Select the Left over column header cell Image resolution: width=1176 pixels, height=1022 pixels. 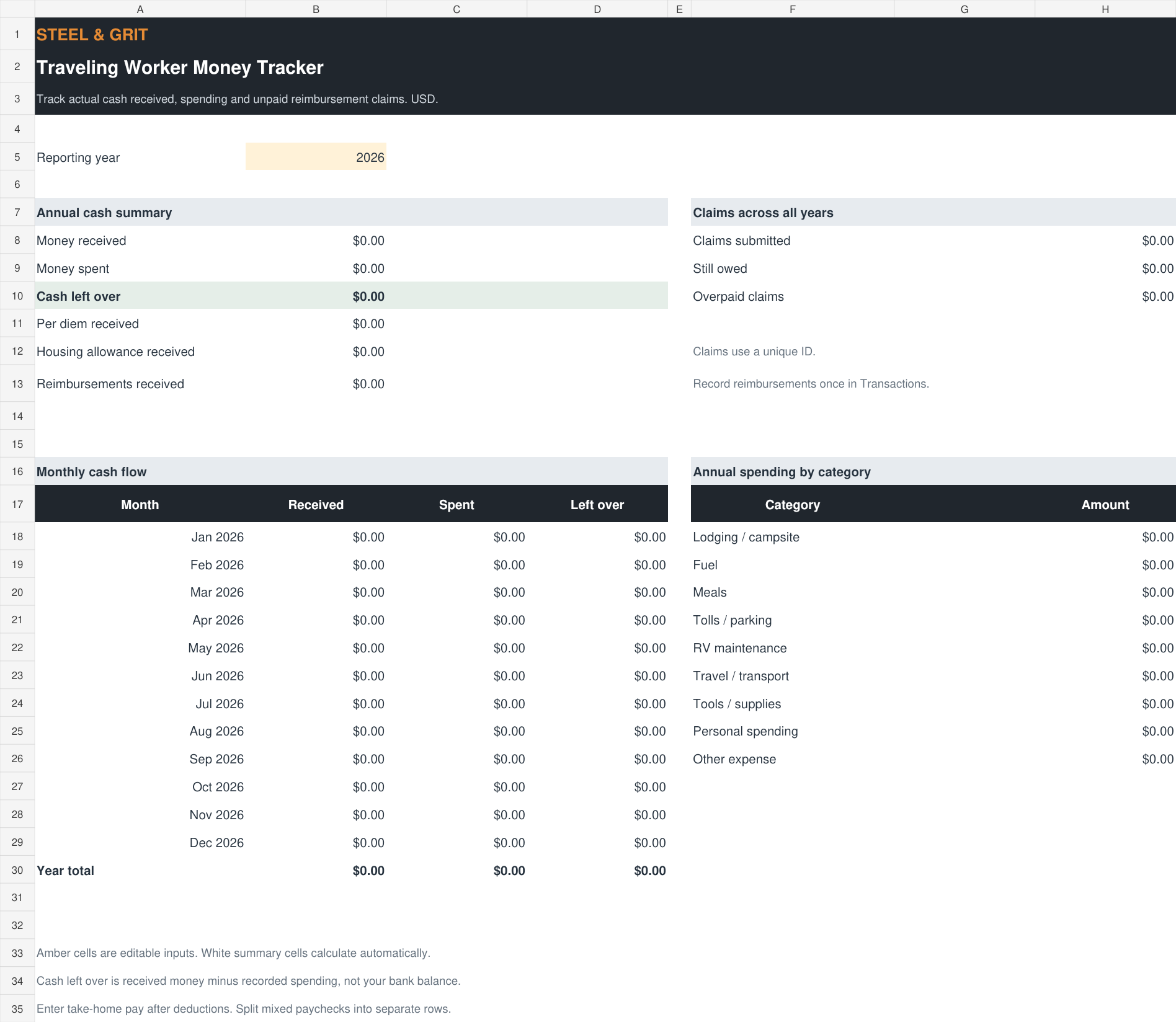597,504
